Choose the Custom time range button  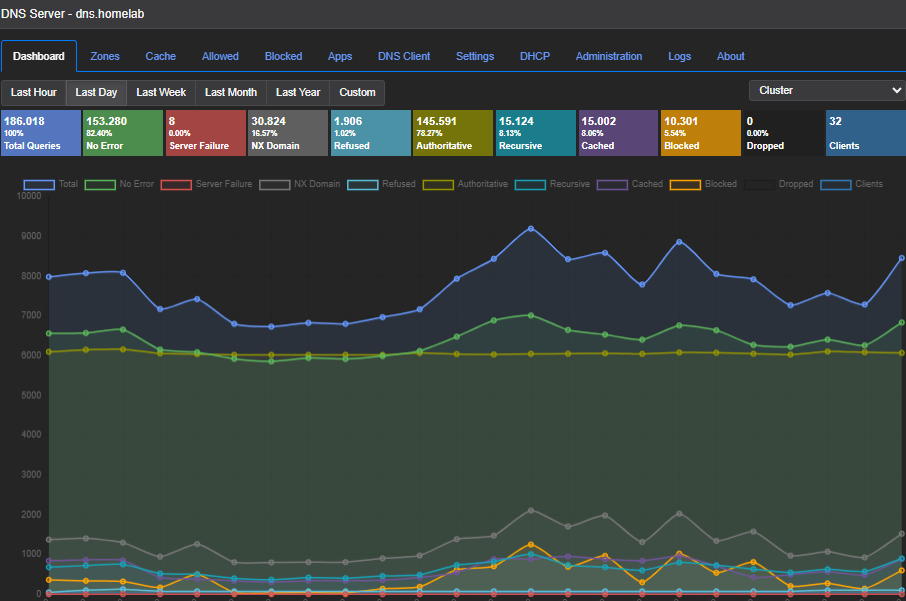pos(357,92)
